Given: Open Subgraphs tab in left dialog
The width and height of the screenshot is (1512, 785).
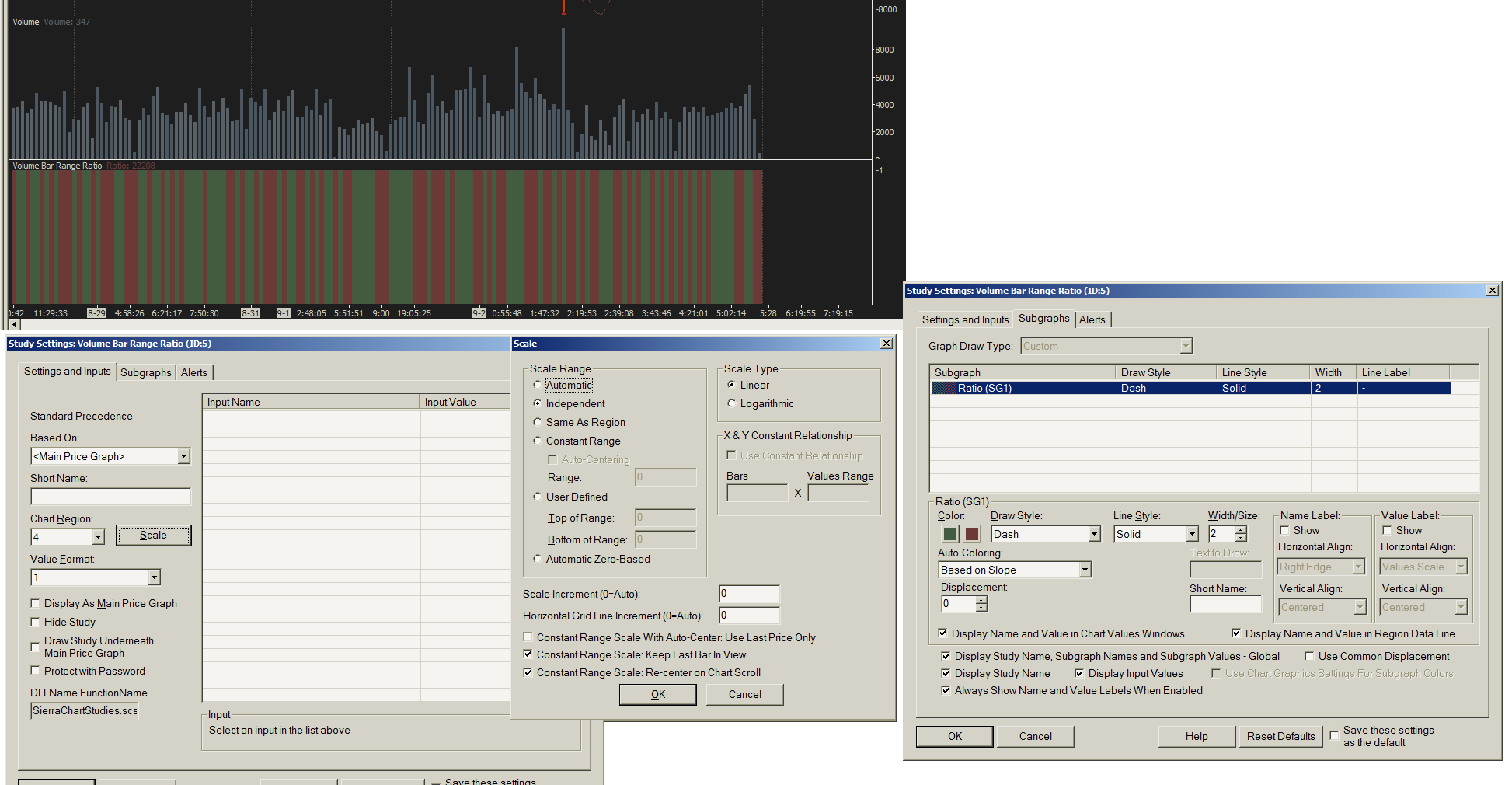Looking at the screenshot, I should 145,372.
